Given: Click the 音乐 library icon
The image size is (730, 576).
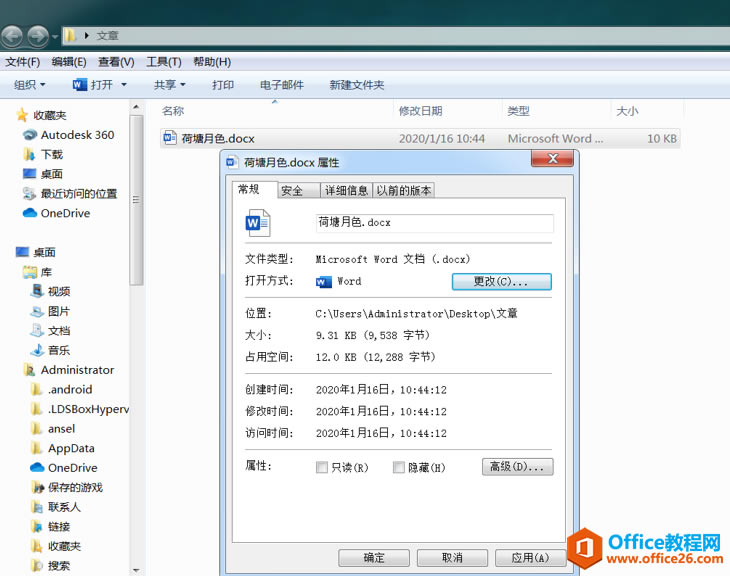Looking at the screenshot, I should pos(37,350).
